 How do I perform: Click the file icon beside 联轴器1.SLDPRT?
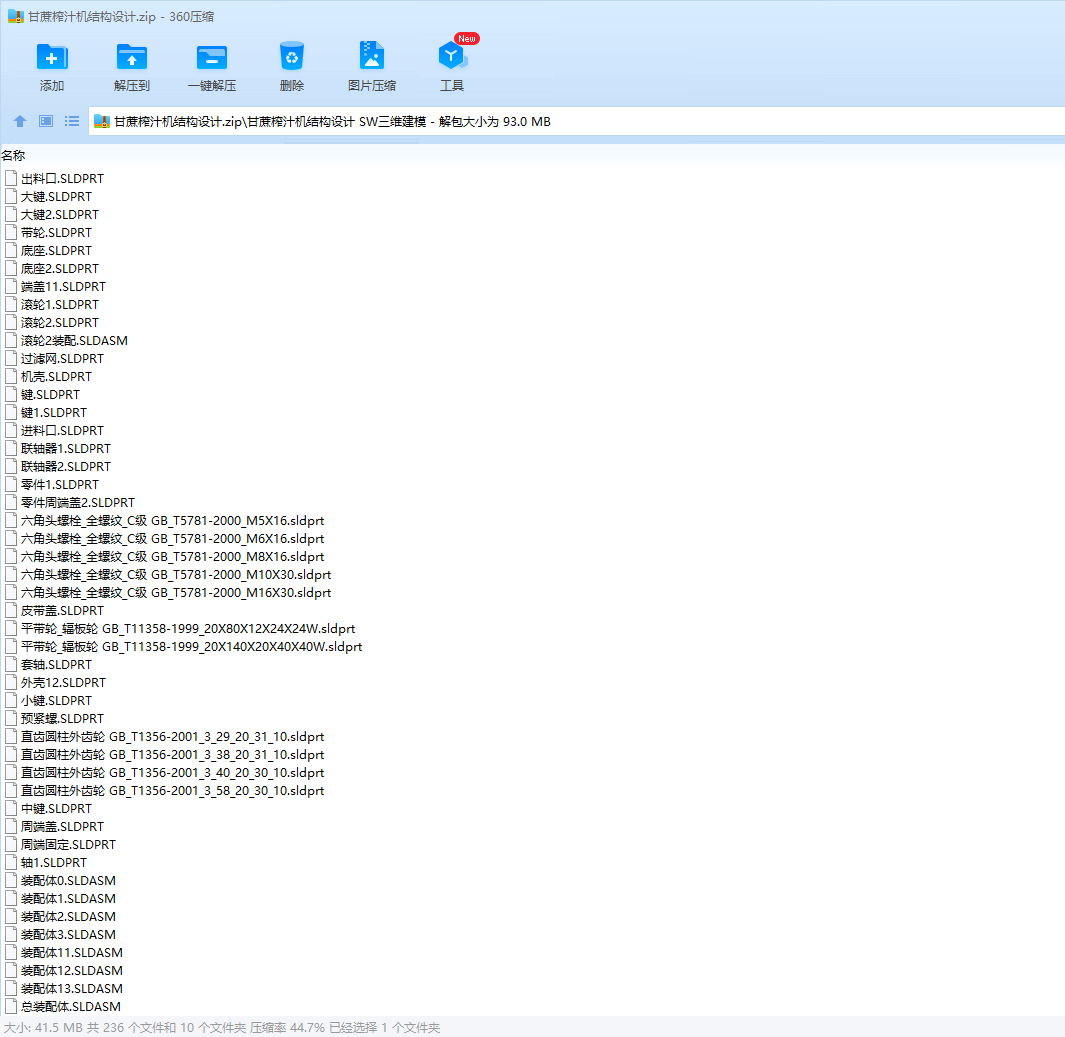pos(11,448)
